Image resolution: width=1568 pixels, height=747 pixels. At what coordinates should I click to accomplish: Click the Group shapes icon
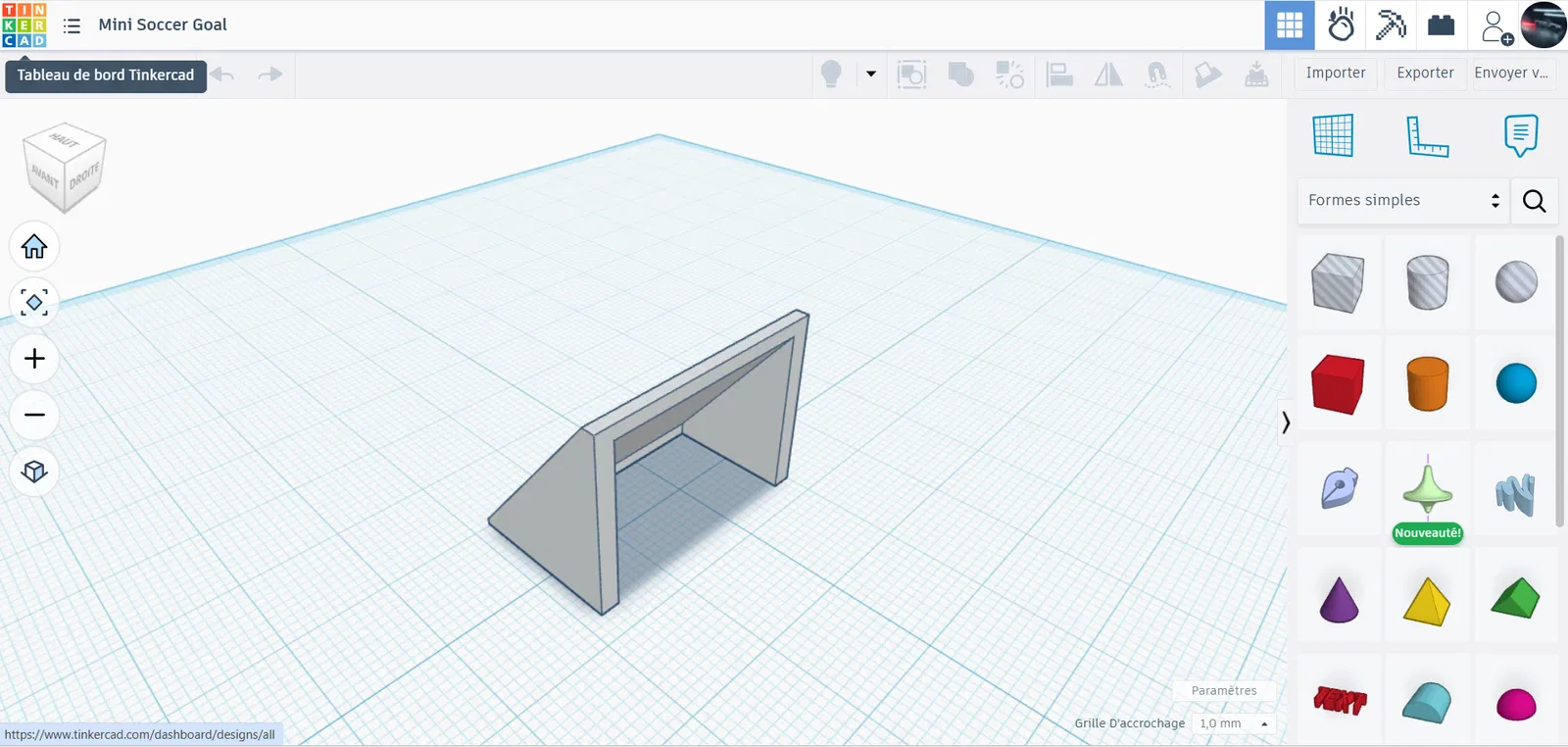[x=911, y=75]
